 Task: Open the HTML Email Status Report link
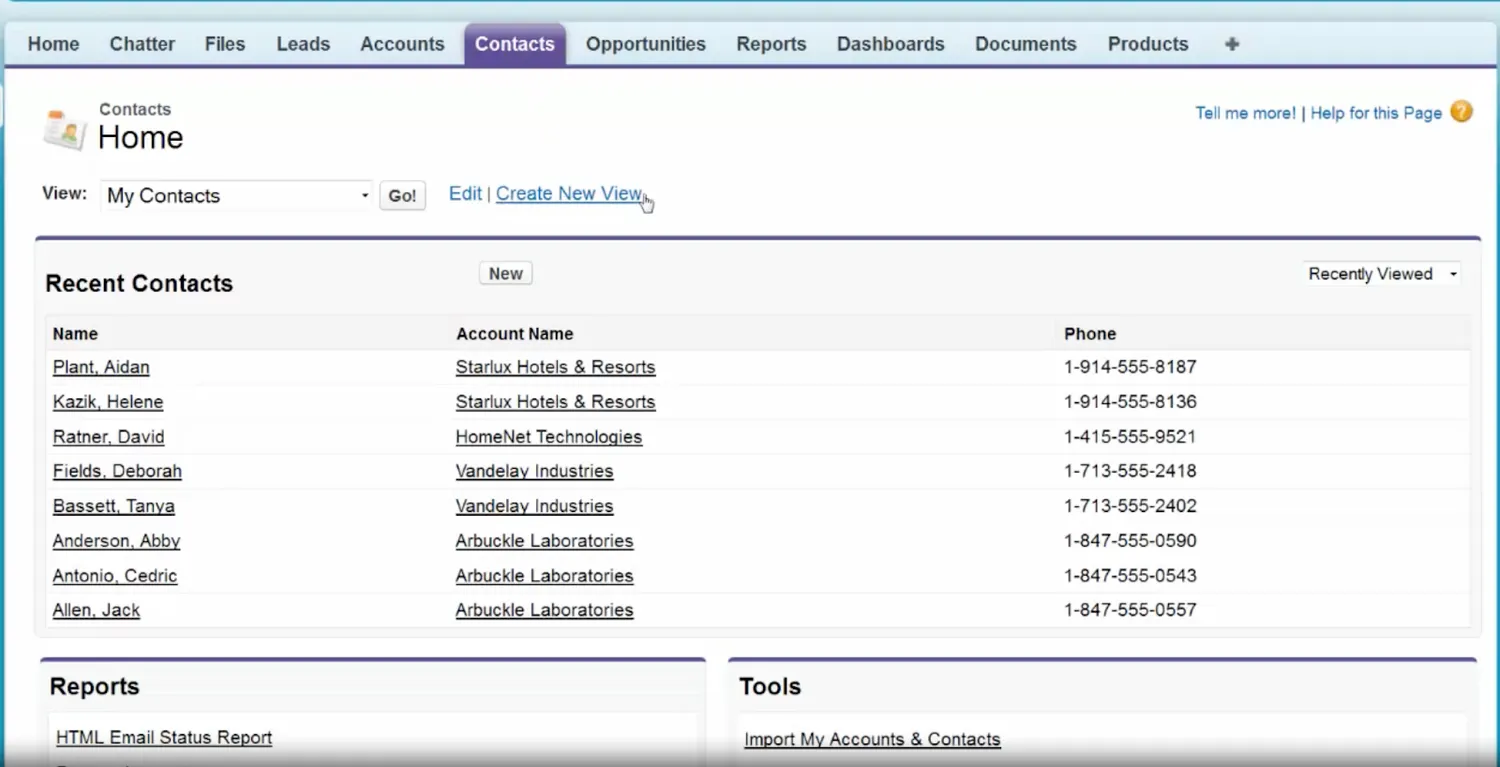point(164,738)
